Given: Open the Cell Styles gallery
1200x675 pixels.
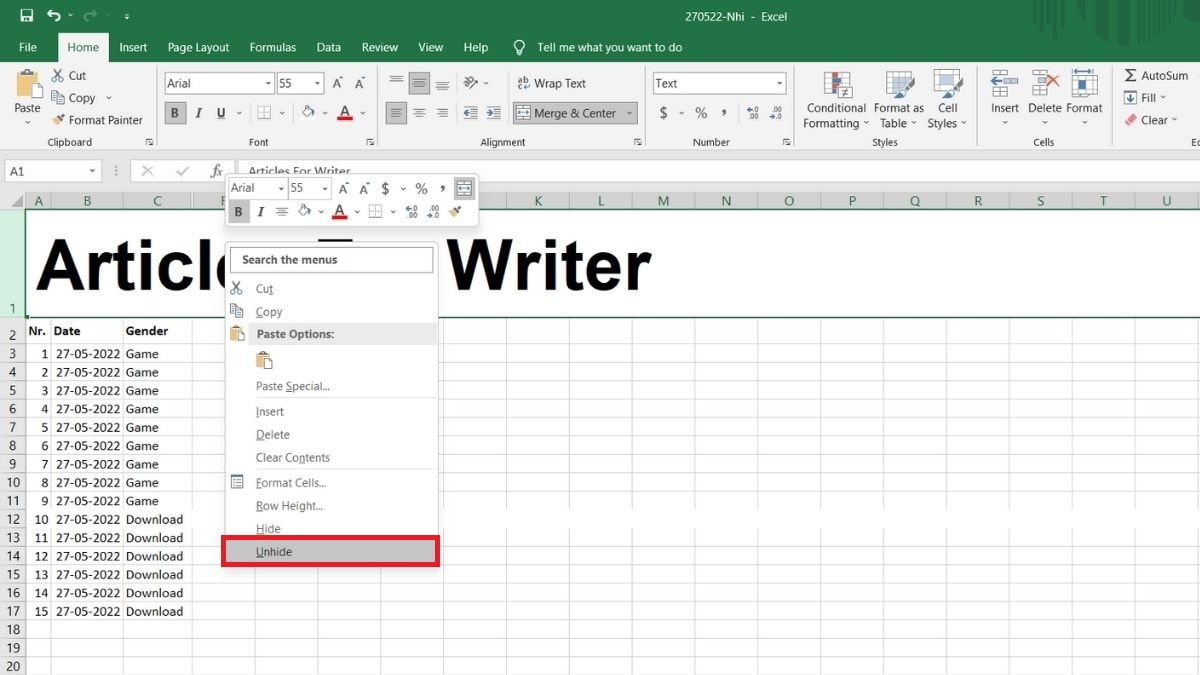Looking at the screenshot, I should coord(947,99).
